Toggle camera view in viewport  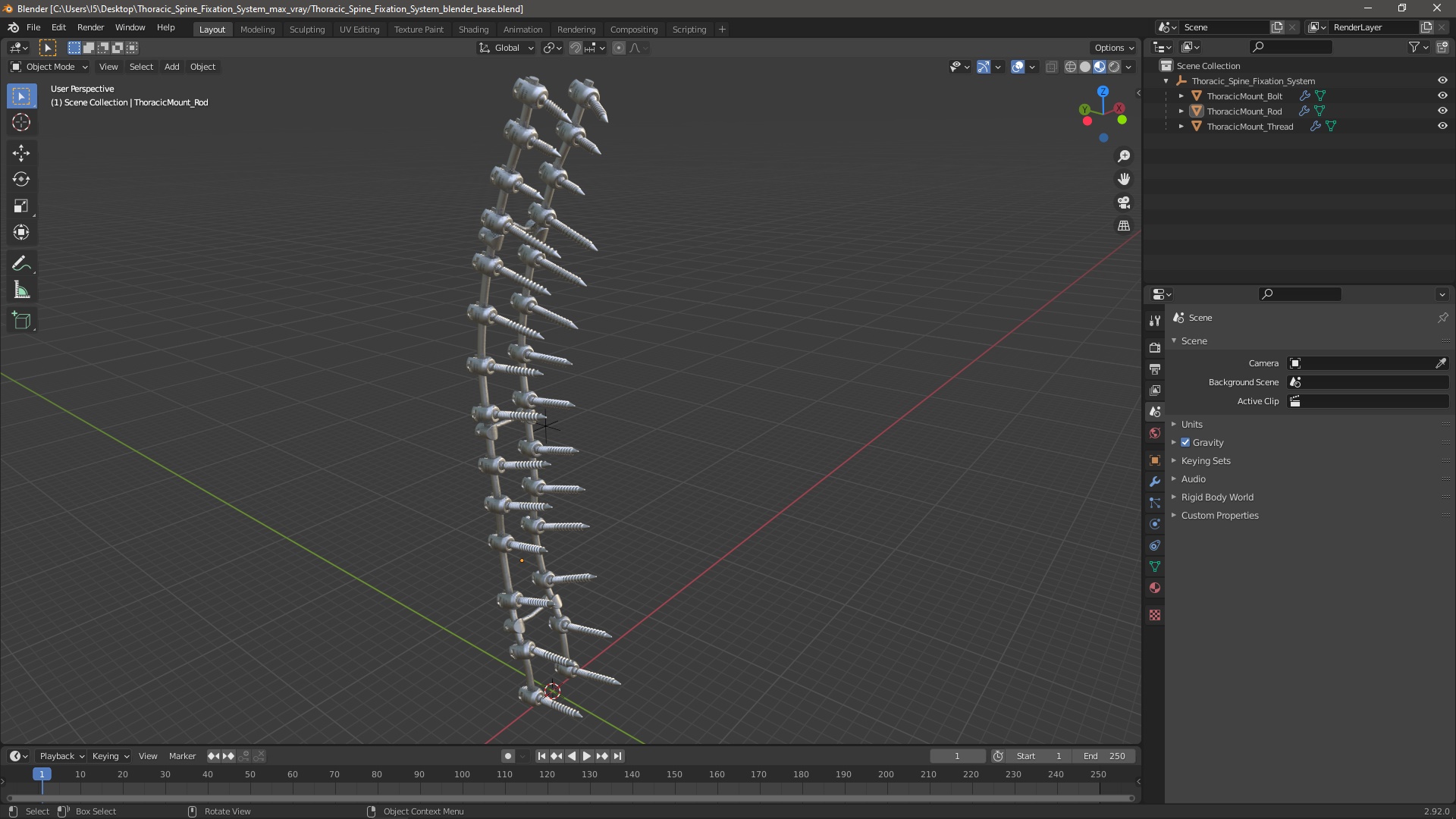(1124, 202)
